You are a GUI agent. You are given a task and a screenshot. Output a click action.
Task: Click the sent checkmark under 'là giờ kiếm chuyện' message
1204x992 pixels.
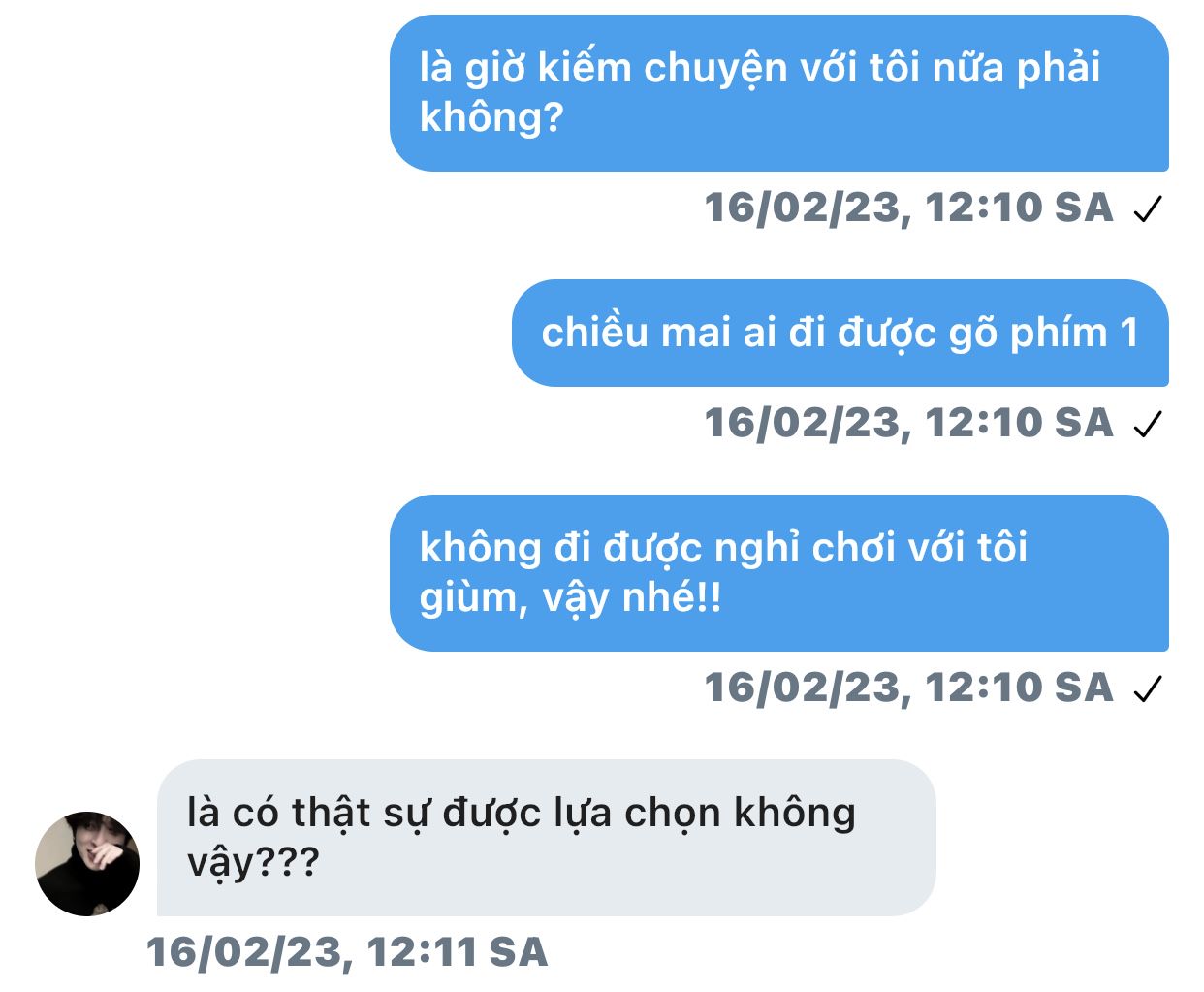point(1148,208)
